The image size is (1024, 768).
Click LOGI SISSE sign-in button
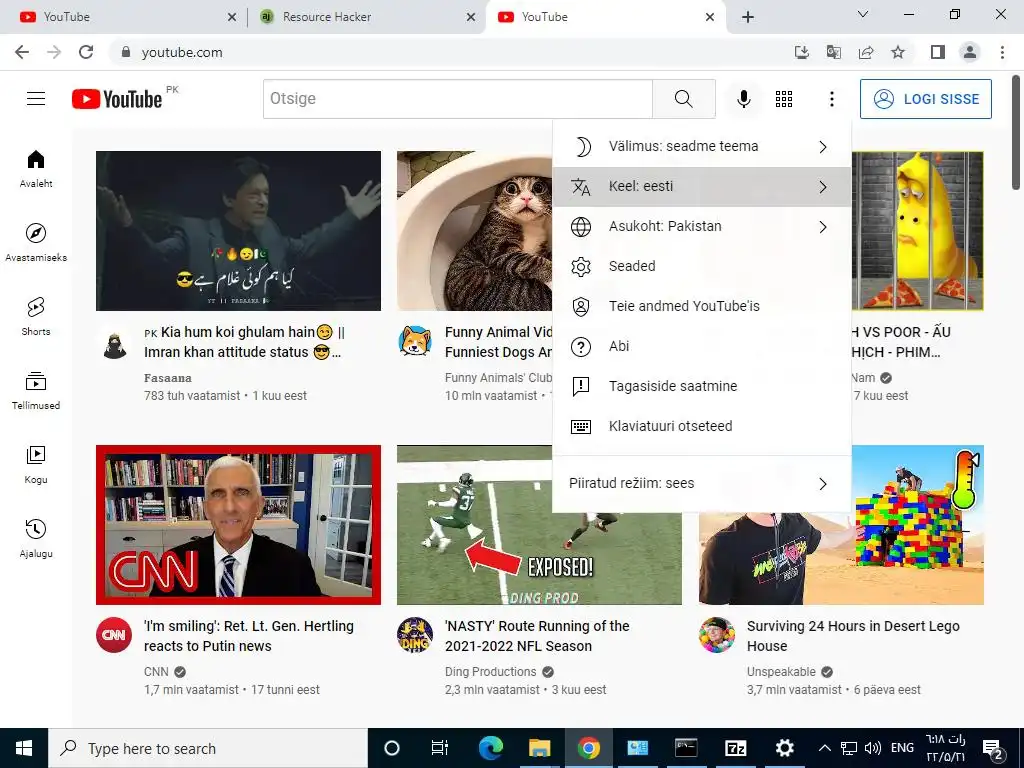point(925,99)
